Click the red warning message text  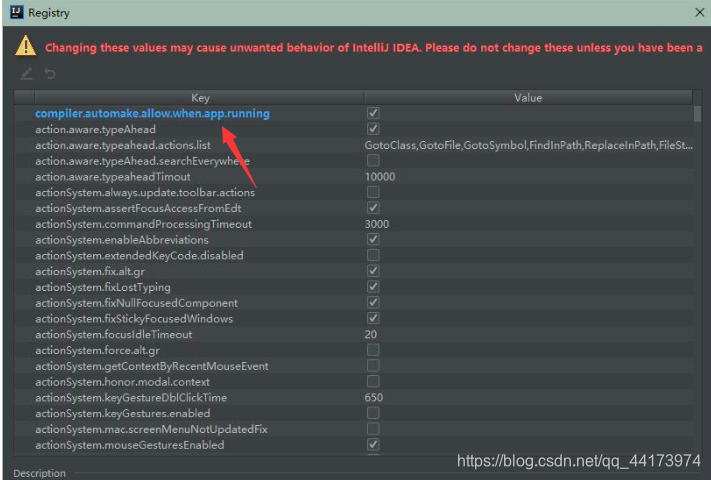coord(374,48)
